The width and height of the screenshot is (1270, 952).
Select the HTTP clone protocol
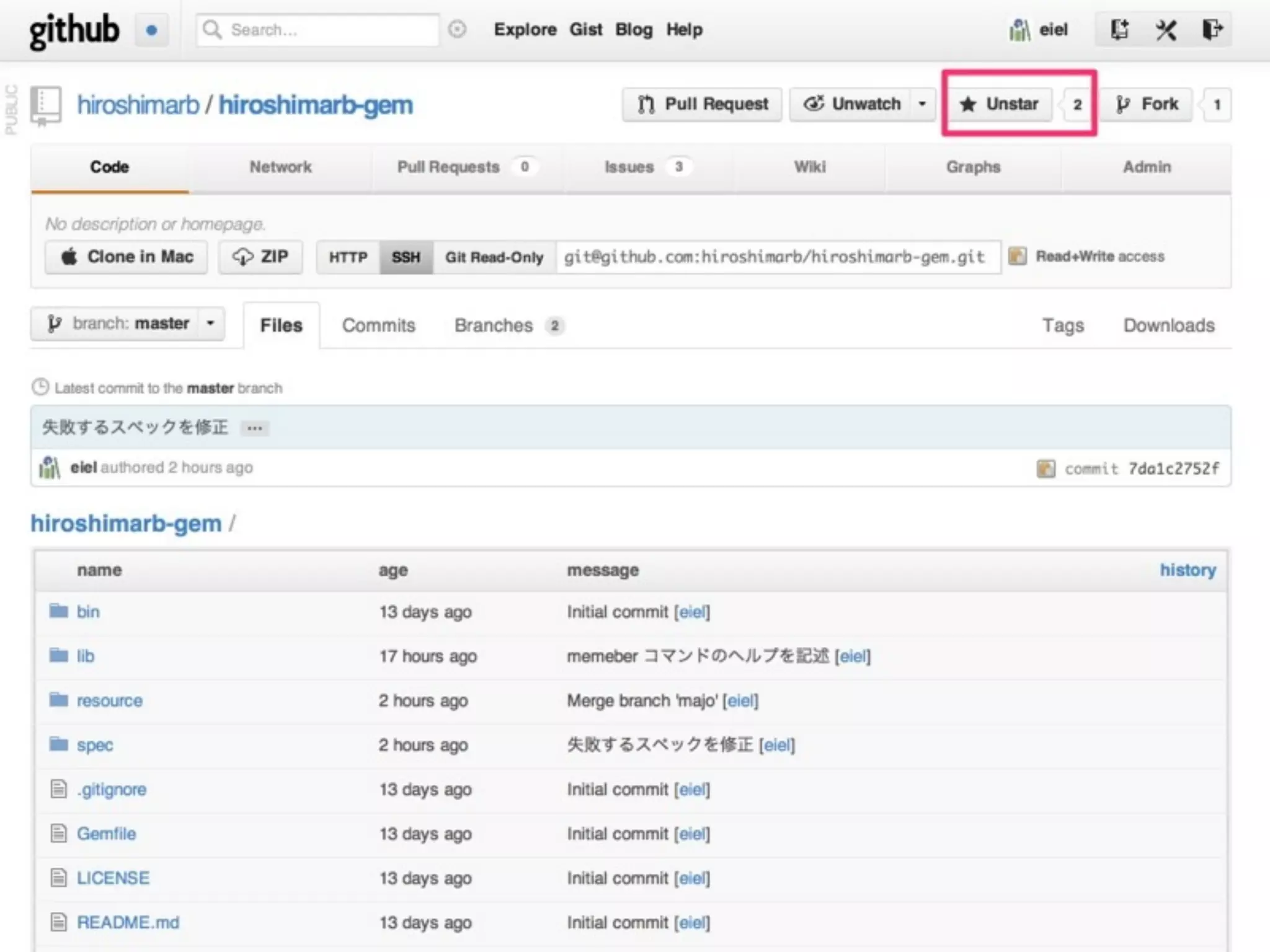(348, 257)
